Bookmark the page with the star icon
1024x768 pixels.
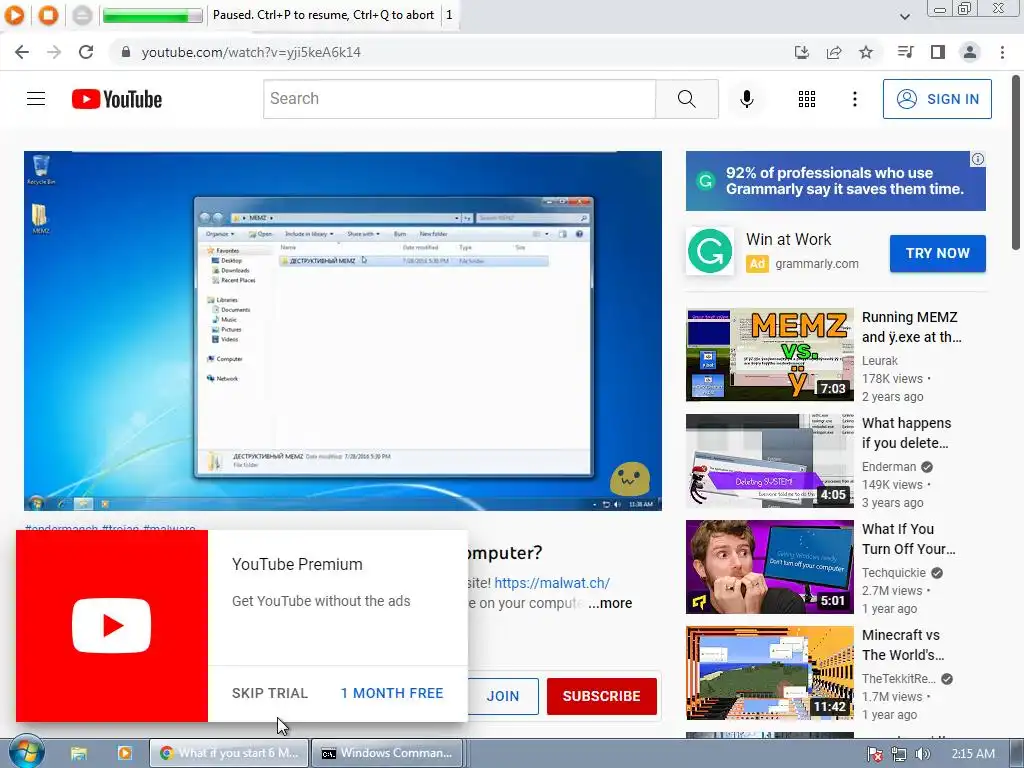[866, 52]
